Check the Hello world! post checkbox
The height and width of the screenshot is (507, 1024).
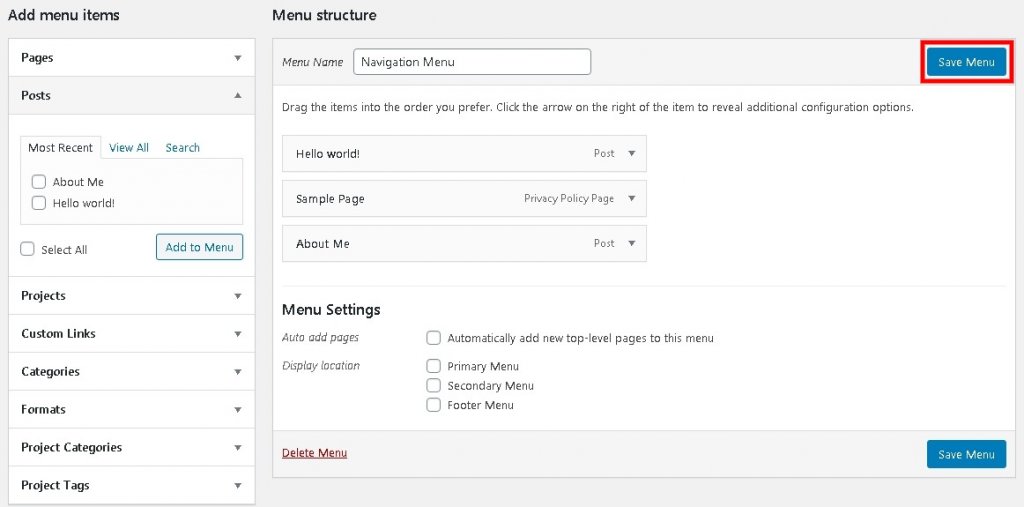39,203
